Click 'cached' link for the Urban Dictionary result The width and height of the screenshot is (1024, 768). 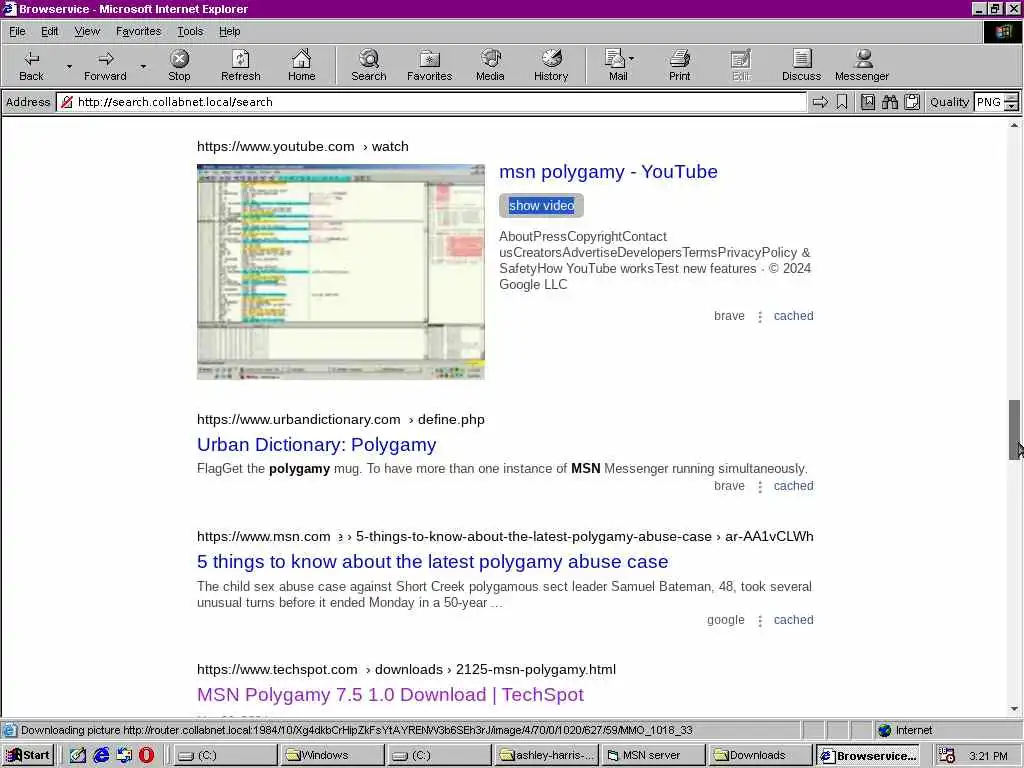pos(793,486)
